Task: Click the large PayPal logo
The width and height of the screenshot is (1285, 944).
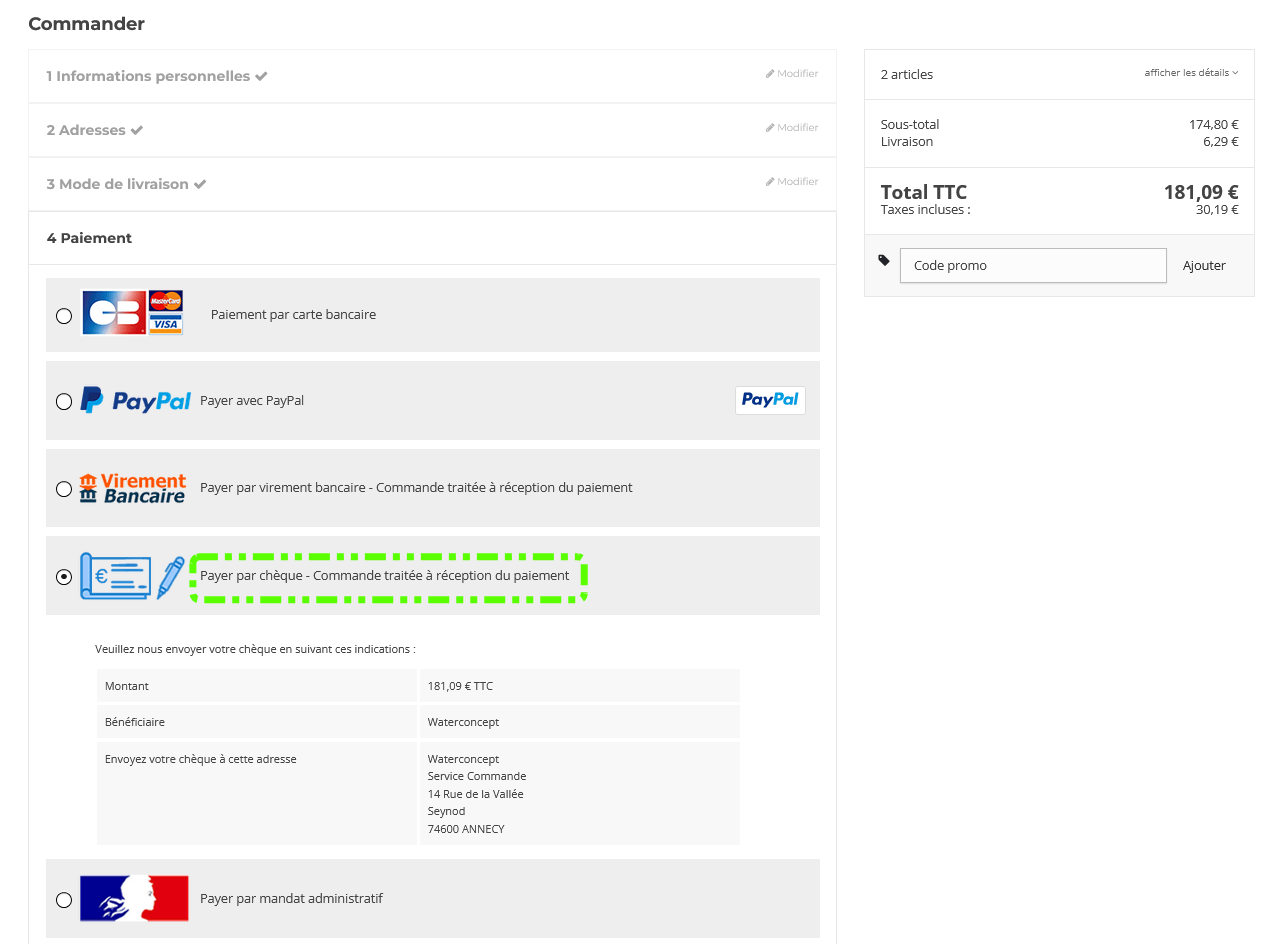Action: tap(135, 401)
